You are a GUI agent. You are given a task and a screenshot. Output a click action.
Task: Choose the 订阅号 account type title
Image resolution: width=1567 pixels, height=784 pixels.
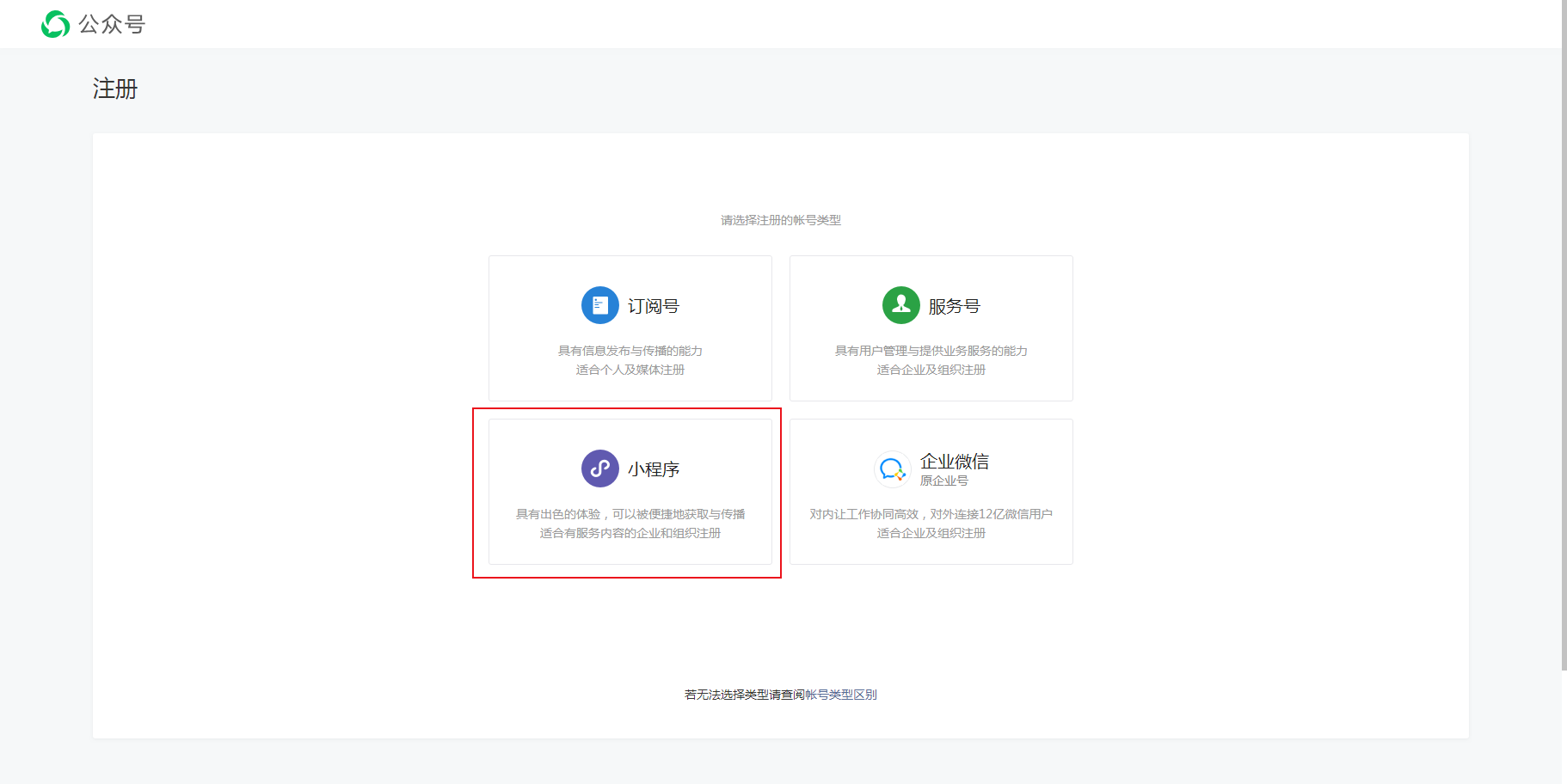(x=654, y=306)
